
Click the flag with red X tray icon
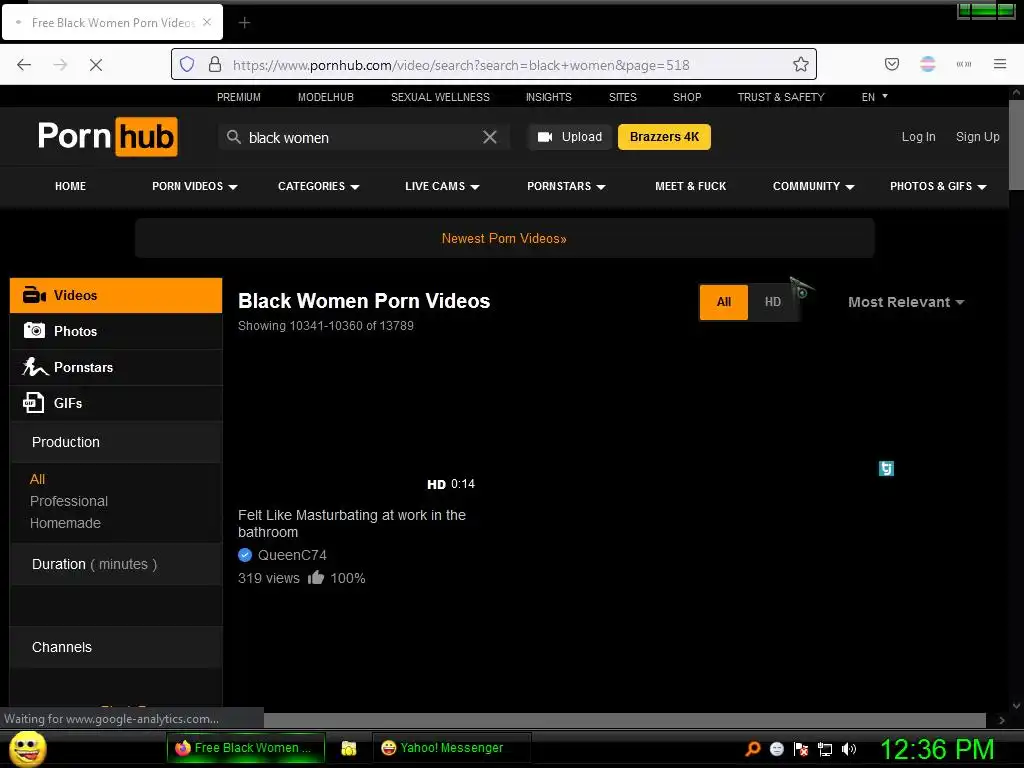[801, 749]
